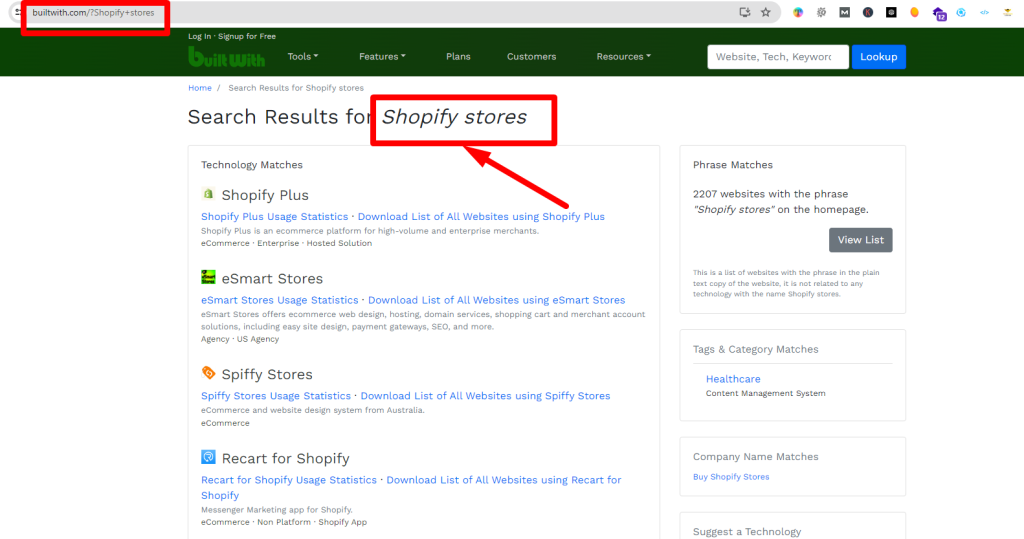The width and height of the screenshot is (1024, 539).
Task: Click Signup for Free link
Action: 247,37
